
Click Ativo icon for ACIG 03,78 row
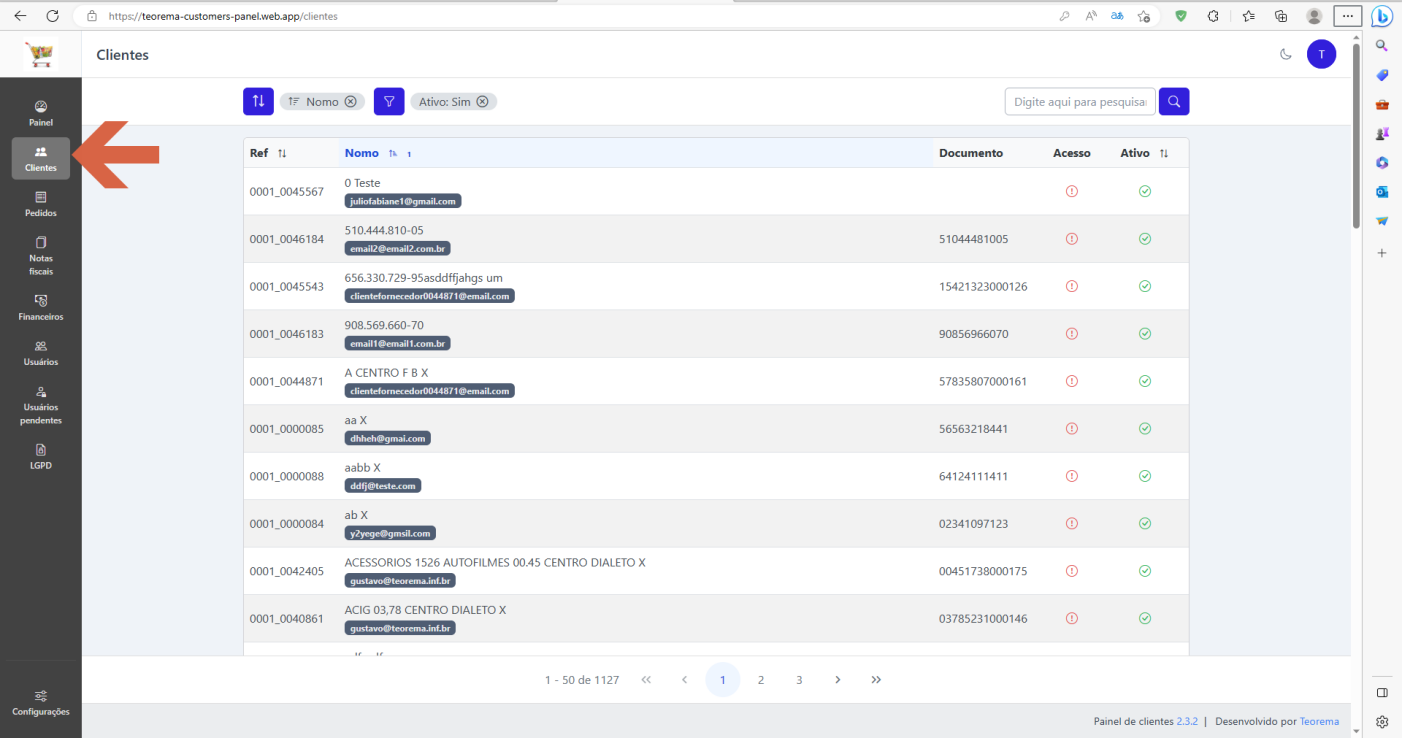click(x=1145, y=619)
